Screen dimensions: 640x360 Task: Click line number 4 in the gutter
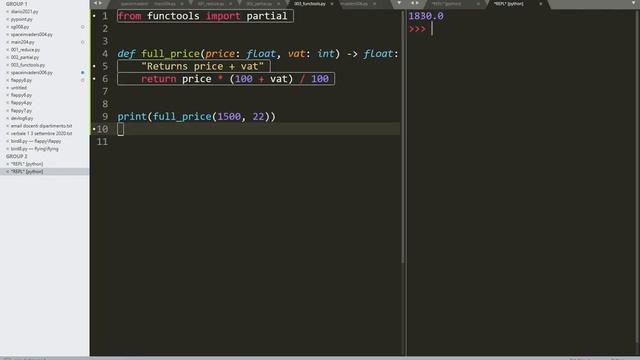pyautogui.click(x=105, y=54)
